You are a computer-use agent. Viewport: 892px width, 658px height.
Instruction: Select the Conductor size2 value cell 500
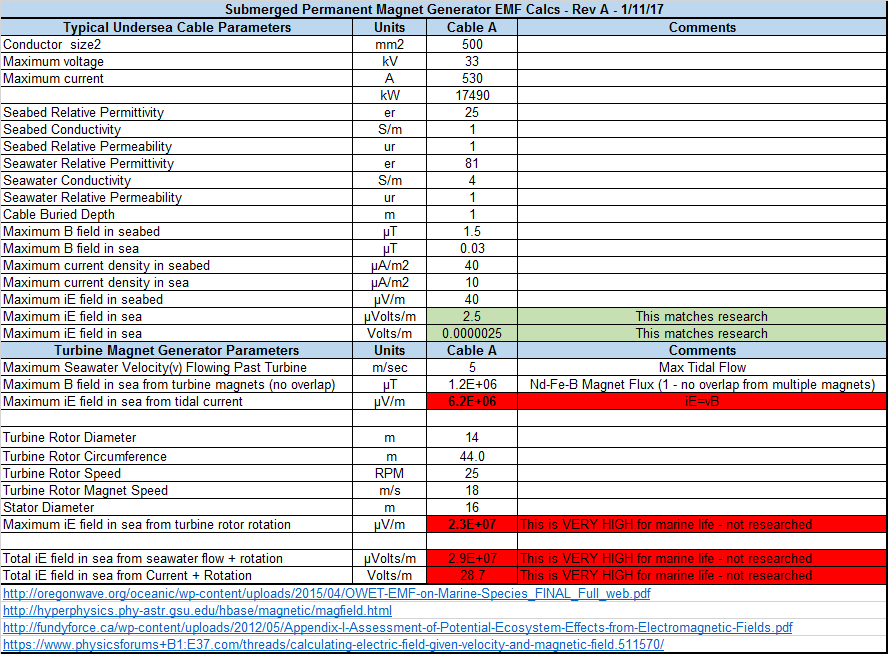click(x=472, y=44)
